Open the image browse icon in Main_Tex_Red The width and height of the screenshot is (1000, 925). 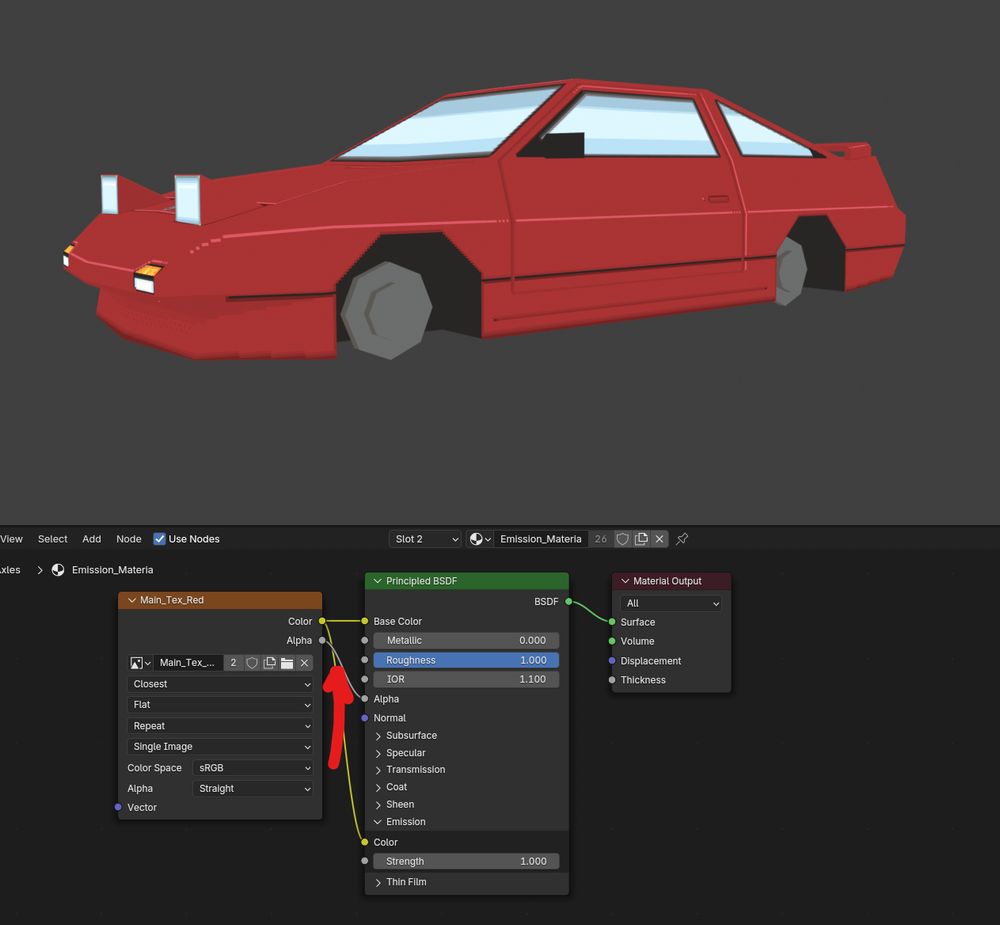pos(140,663)
